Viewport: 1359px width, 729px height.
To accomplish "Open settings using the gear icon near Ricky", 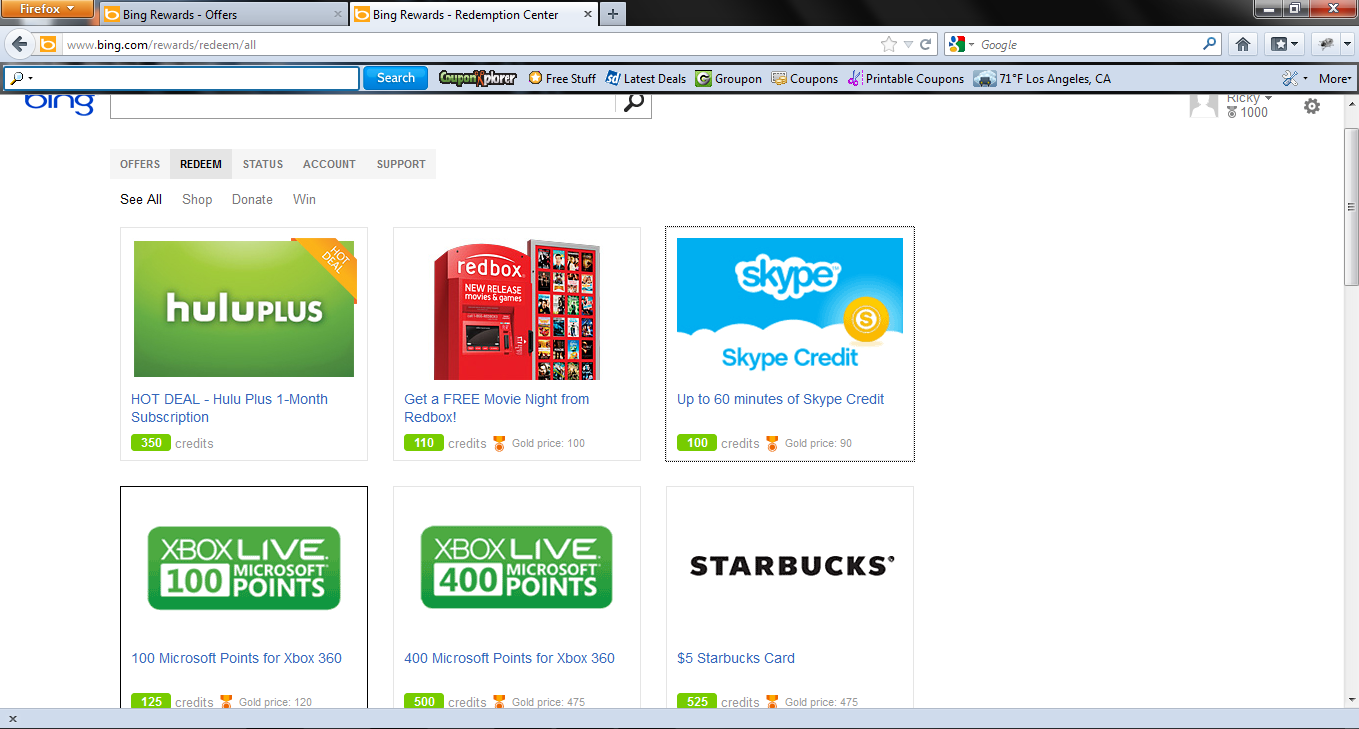I will point(1311,105).
